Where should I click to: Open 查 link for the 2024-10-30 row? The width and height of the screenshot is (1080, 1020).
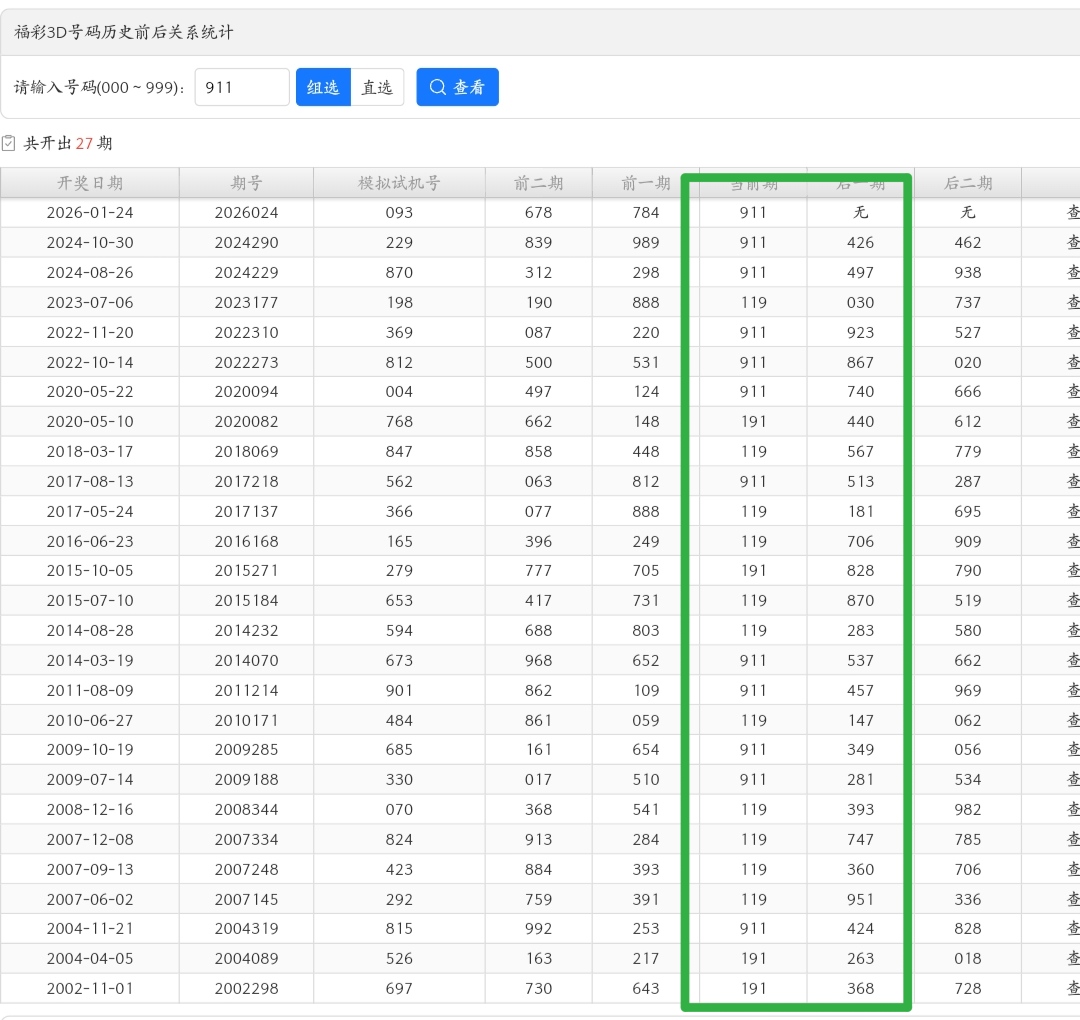point(1072,243)
